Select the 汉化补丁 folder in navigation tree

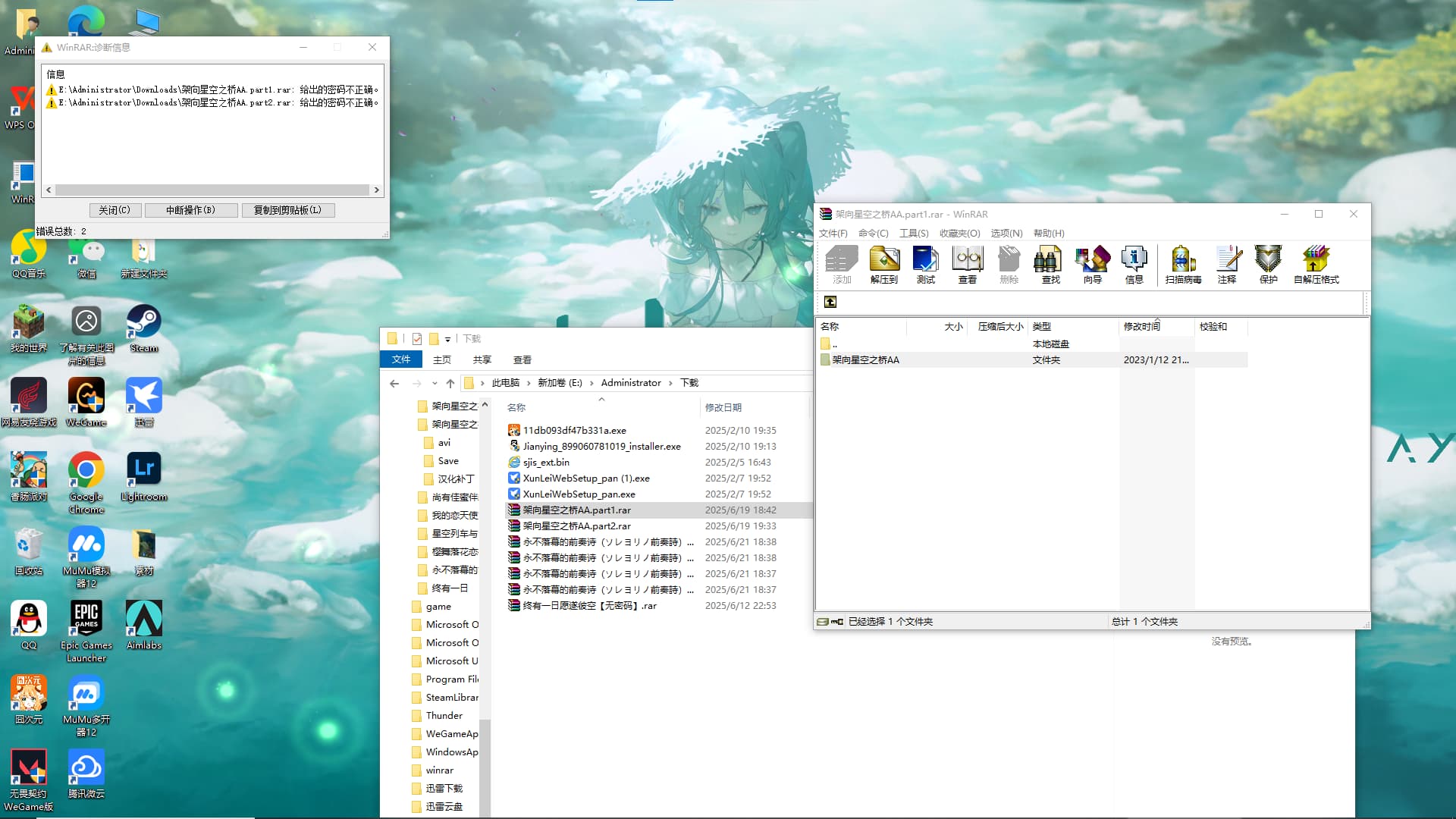point(449,479)
